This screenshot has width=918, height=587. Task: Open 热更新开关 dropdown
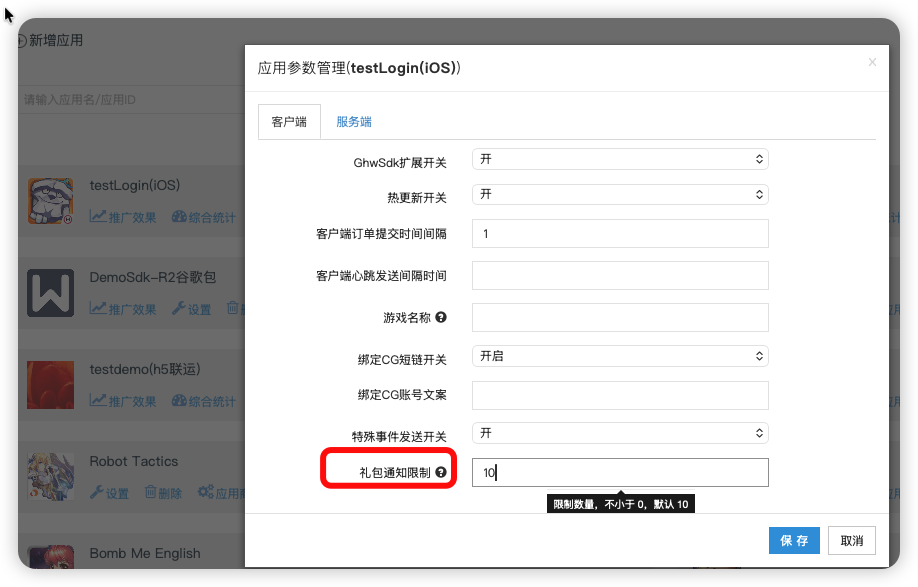point(620,194)
